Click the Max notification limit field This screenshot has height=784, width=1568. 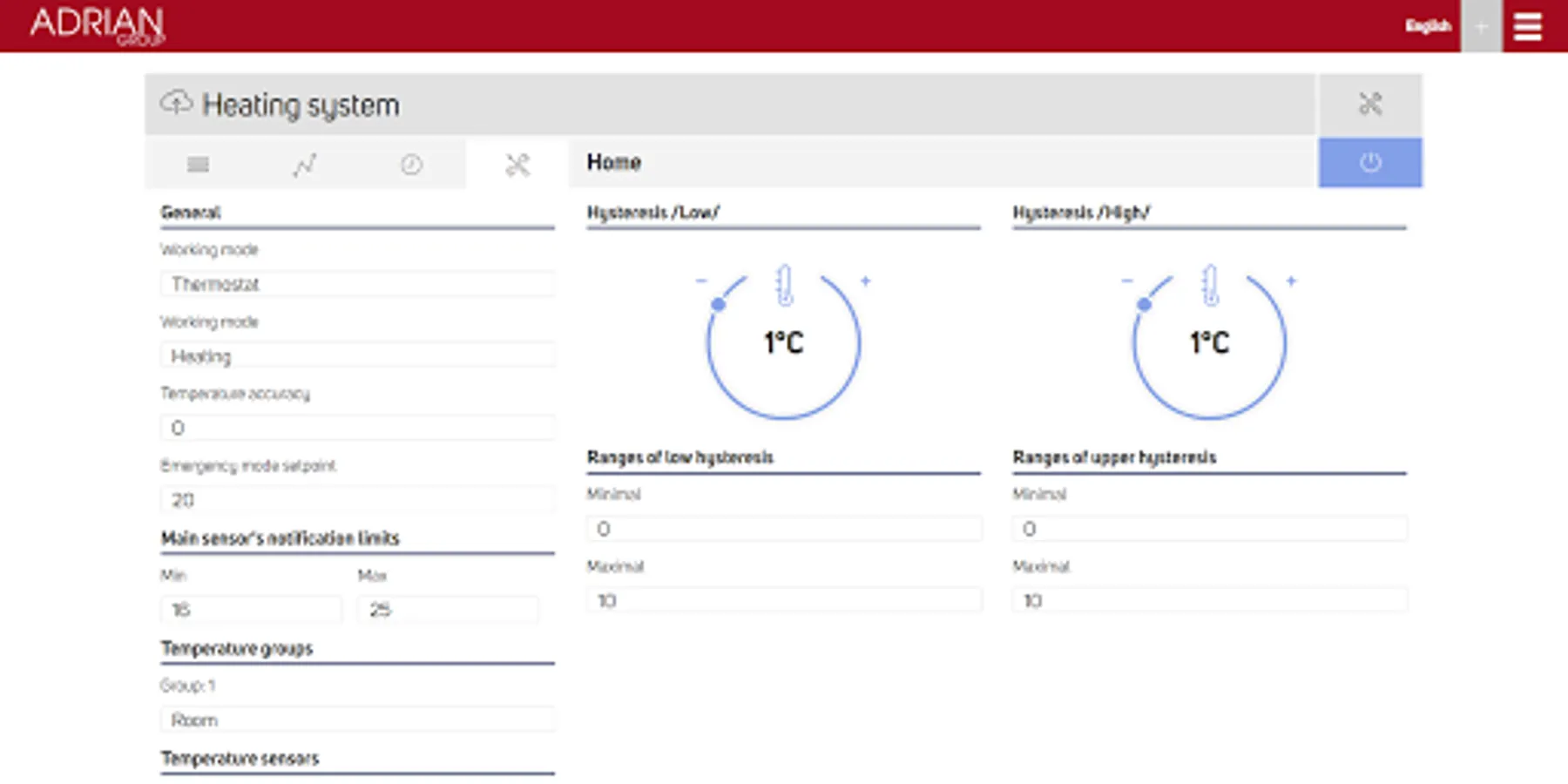pos(448,610)
